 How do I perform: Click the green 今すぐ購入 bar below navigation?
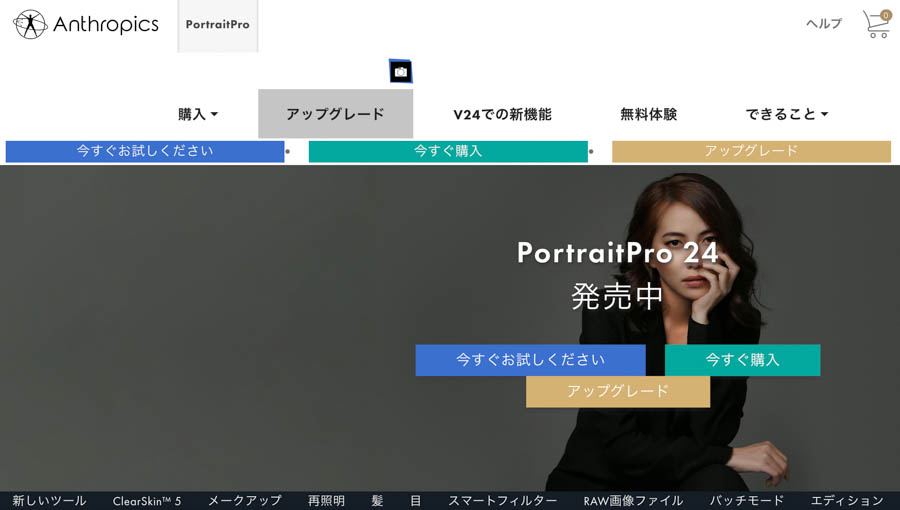coord(448,151)
